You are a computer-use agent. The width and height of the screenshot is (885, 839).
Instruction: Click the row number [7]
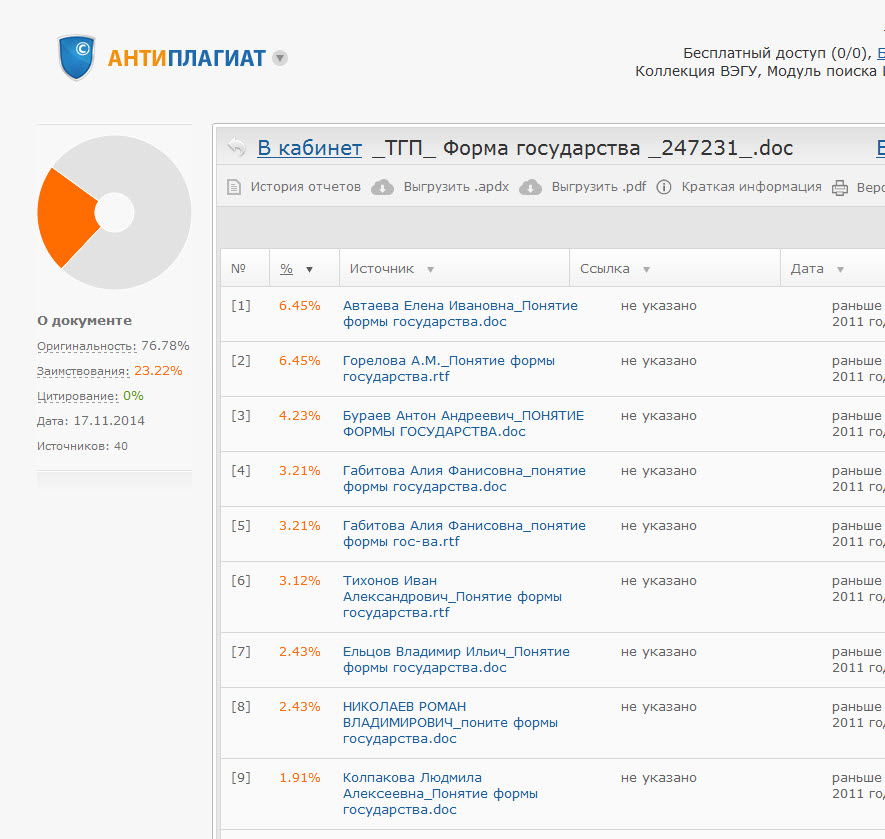(240, 651)
